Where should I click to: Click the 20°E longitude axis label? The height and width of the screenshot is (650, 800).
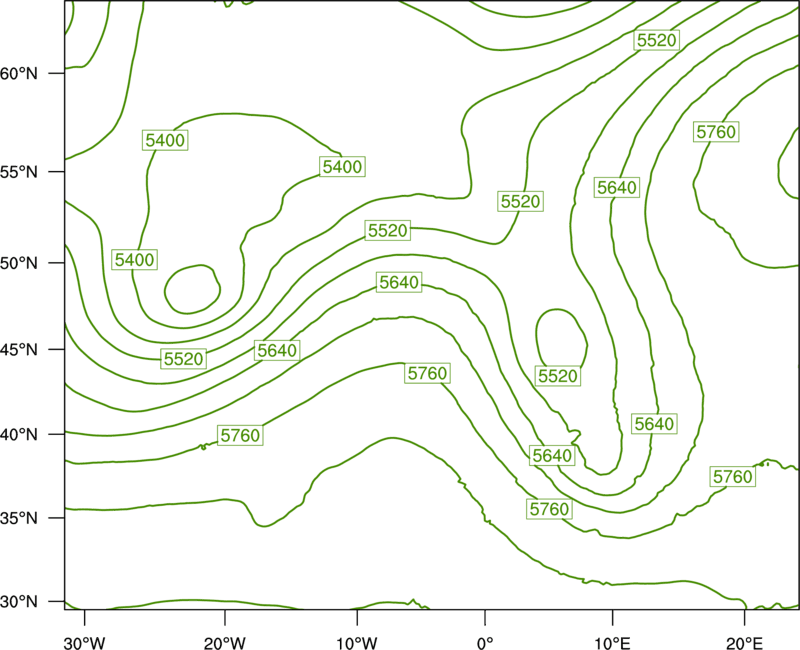[x=745, y=643]
